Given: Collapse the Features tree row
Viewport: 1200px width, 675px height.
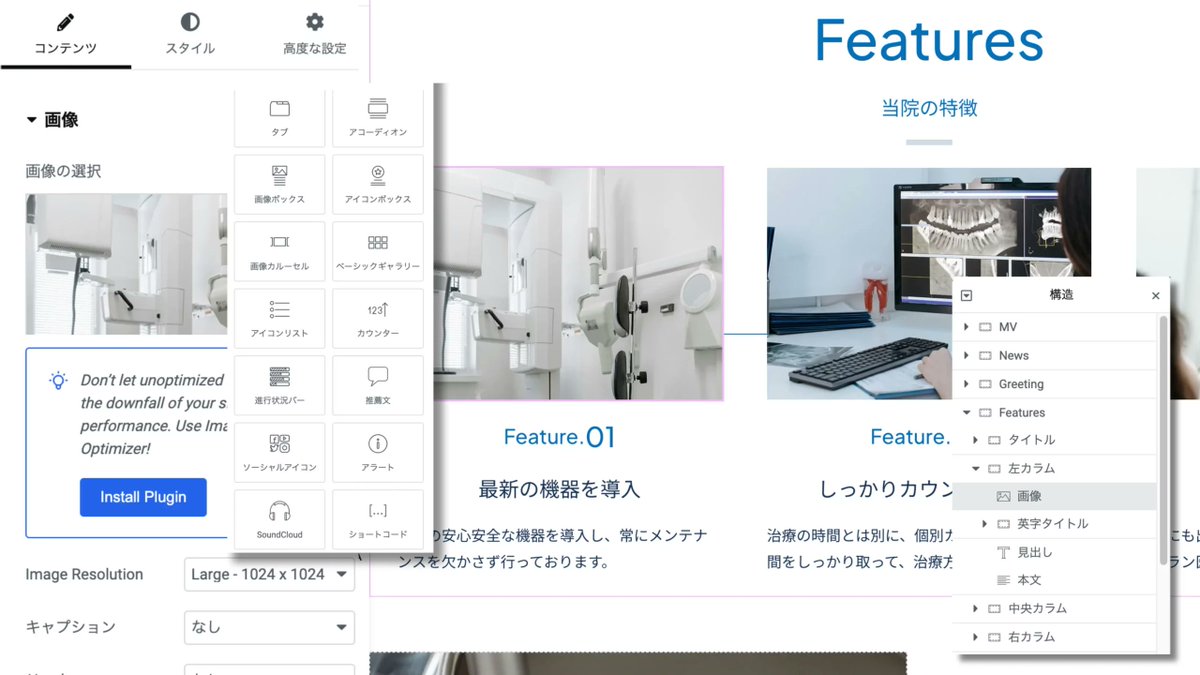Looking at the screenshot, I should [966, 412].
